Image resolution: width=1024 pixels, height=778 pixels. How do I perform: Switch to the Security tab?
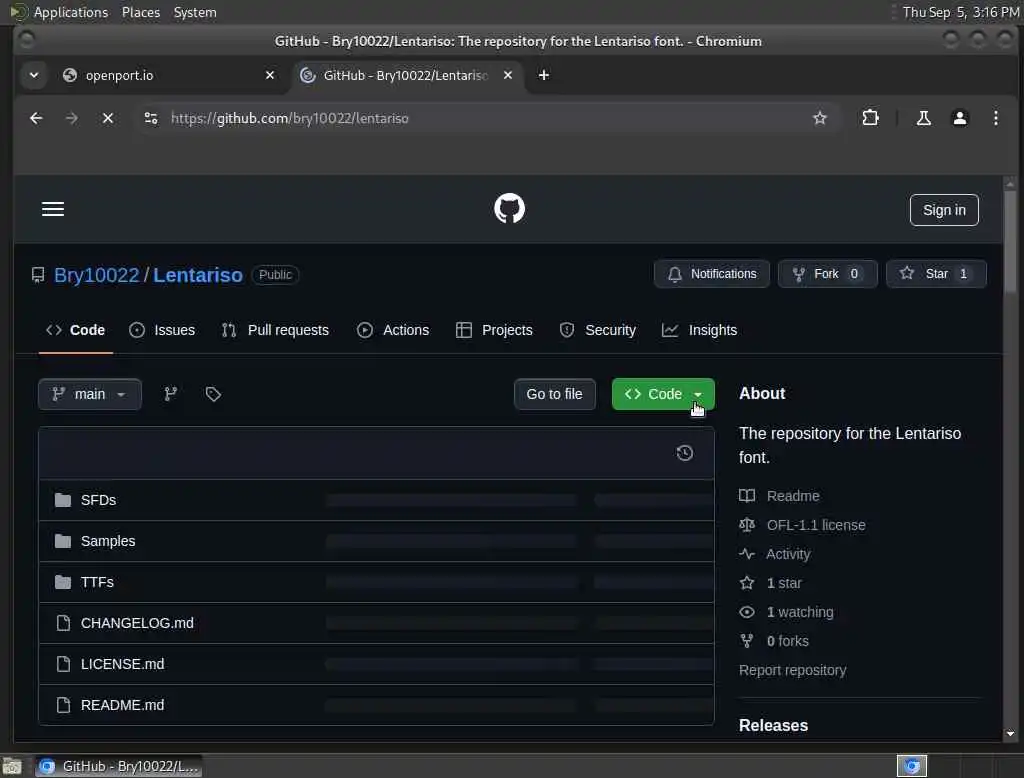[x=598, y=331]
